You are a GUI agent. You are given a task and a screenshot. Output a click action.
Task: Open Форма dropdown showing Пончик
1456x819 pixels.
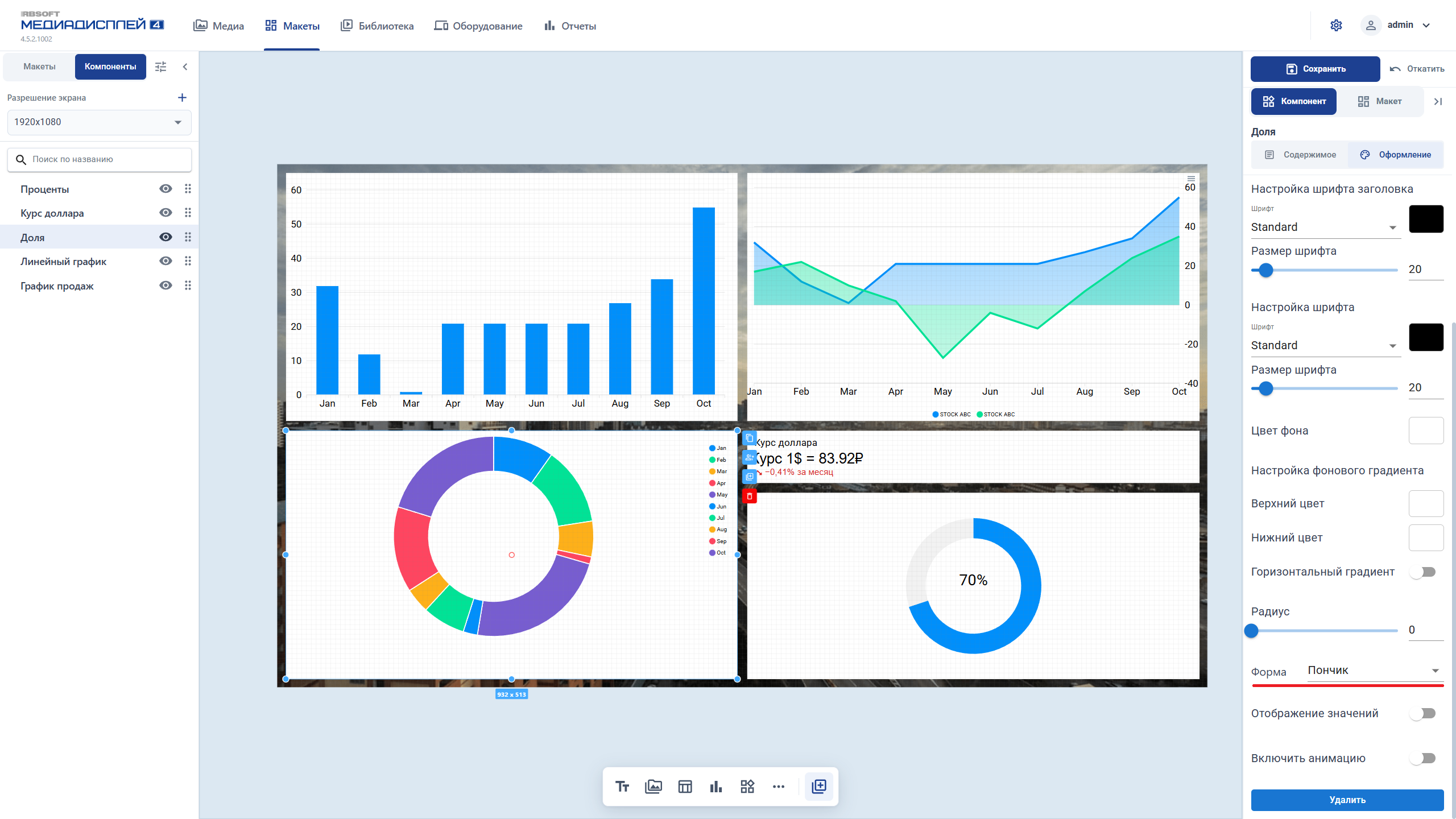tap(1375, 671)
